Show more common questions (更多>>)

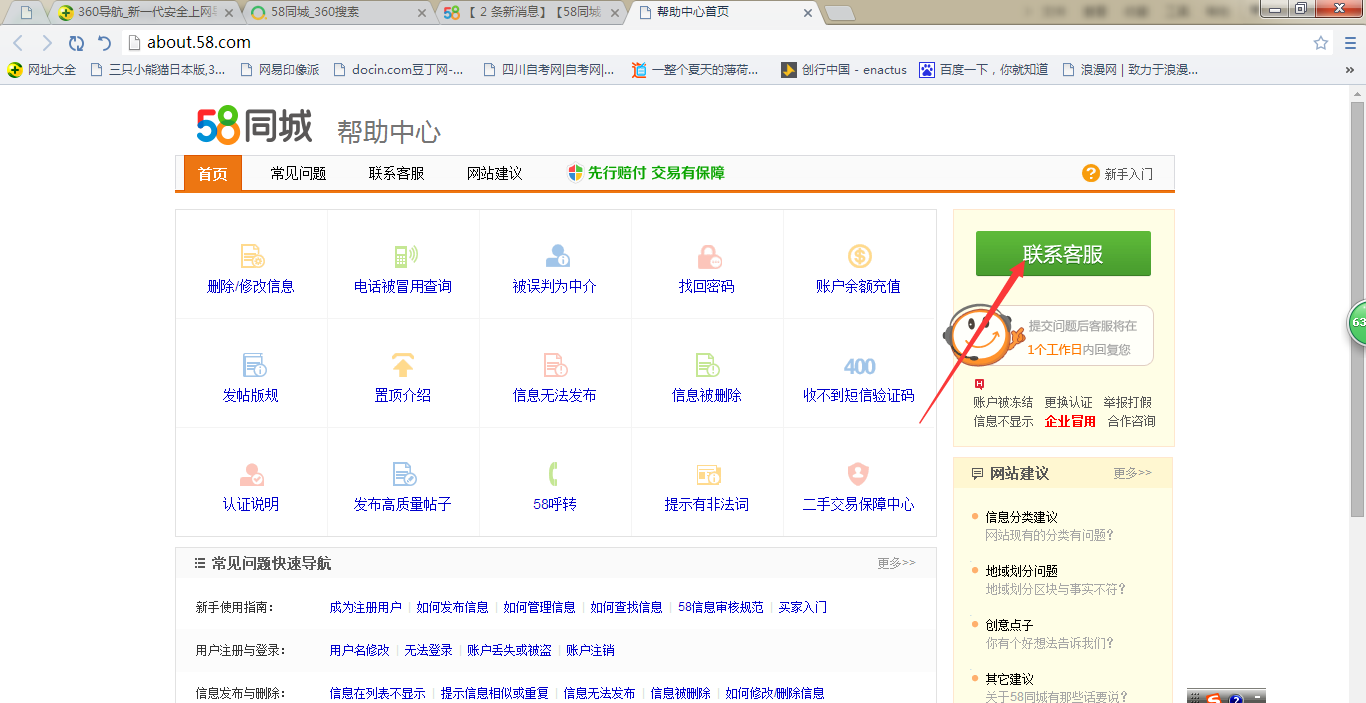tap(896, 563)
